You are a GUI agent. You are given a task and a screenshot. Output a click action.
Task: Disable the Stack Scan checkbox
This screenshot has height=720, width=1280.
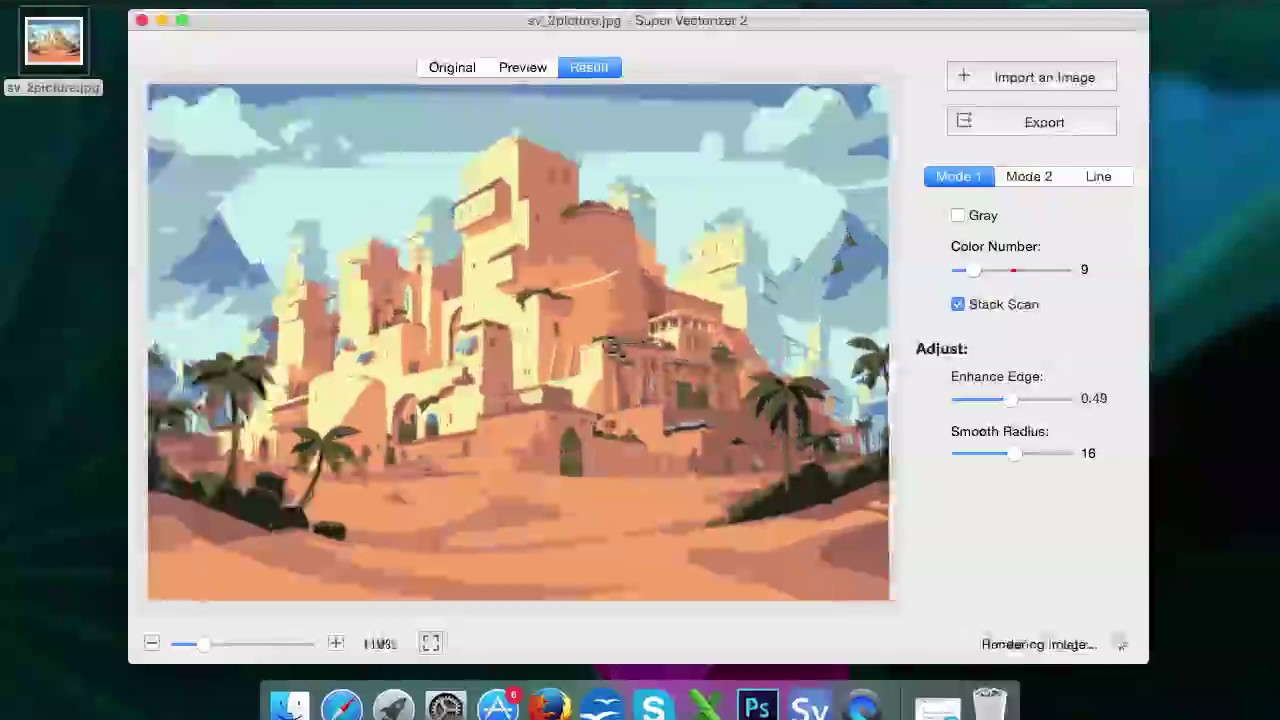coord(958,304)
